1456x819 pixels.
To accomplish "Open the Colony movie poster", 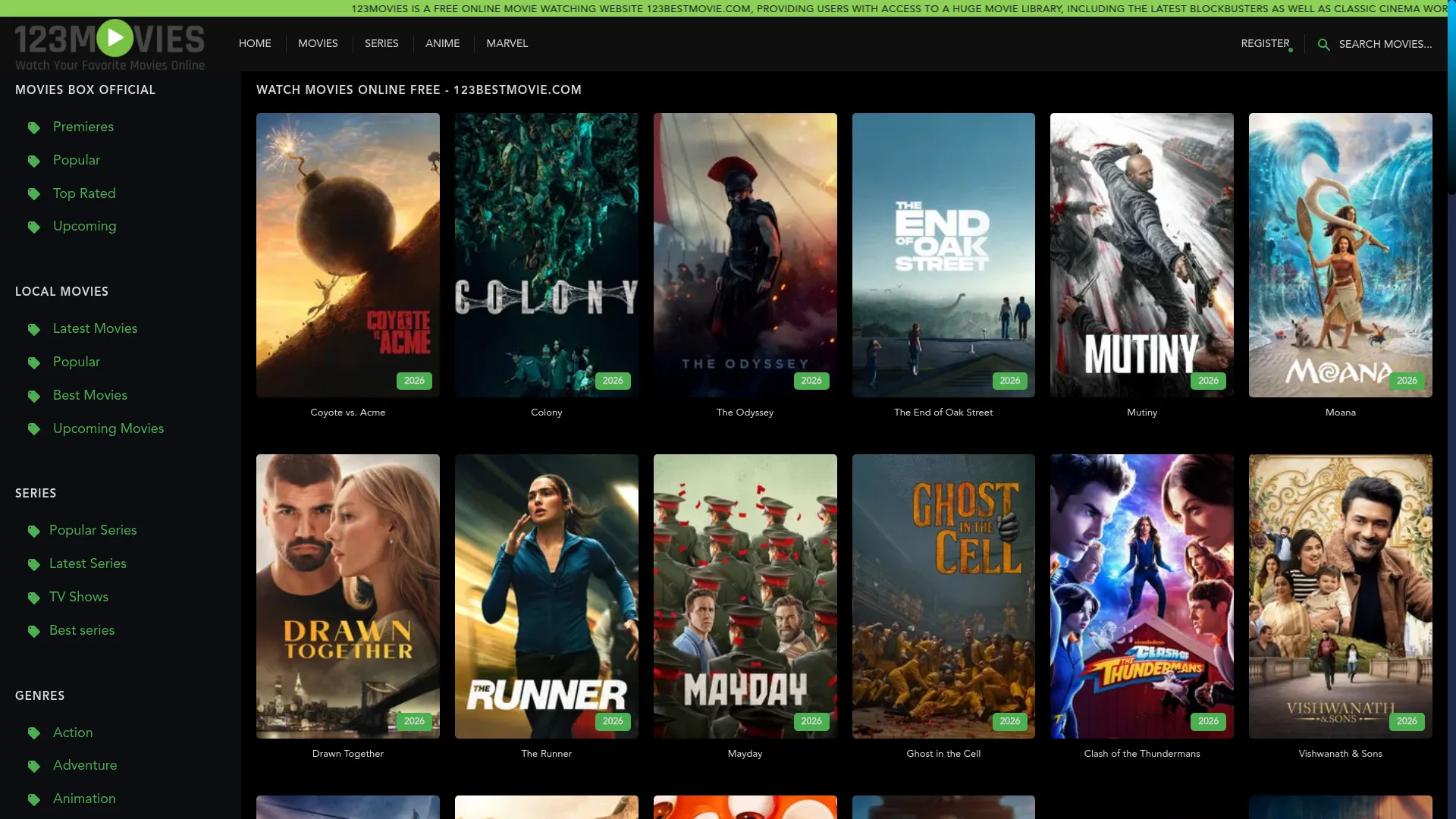I will pos(547,255).
